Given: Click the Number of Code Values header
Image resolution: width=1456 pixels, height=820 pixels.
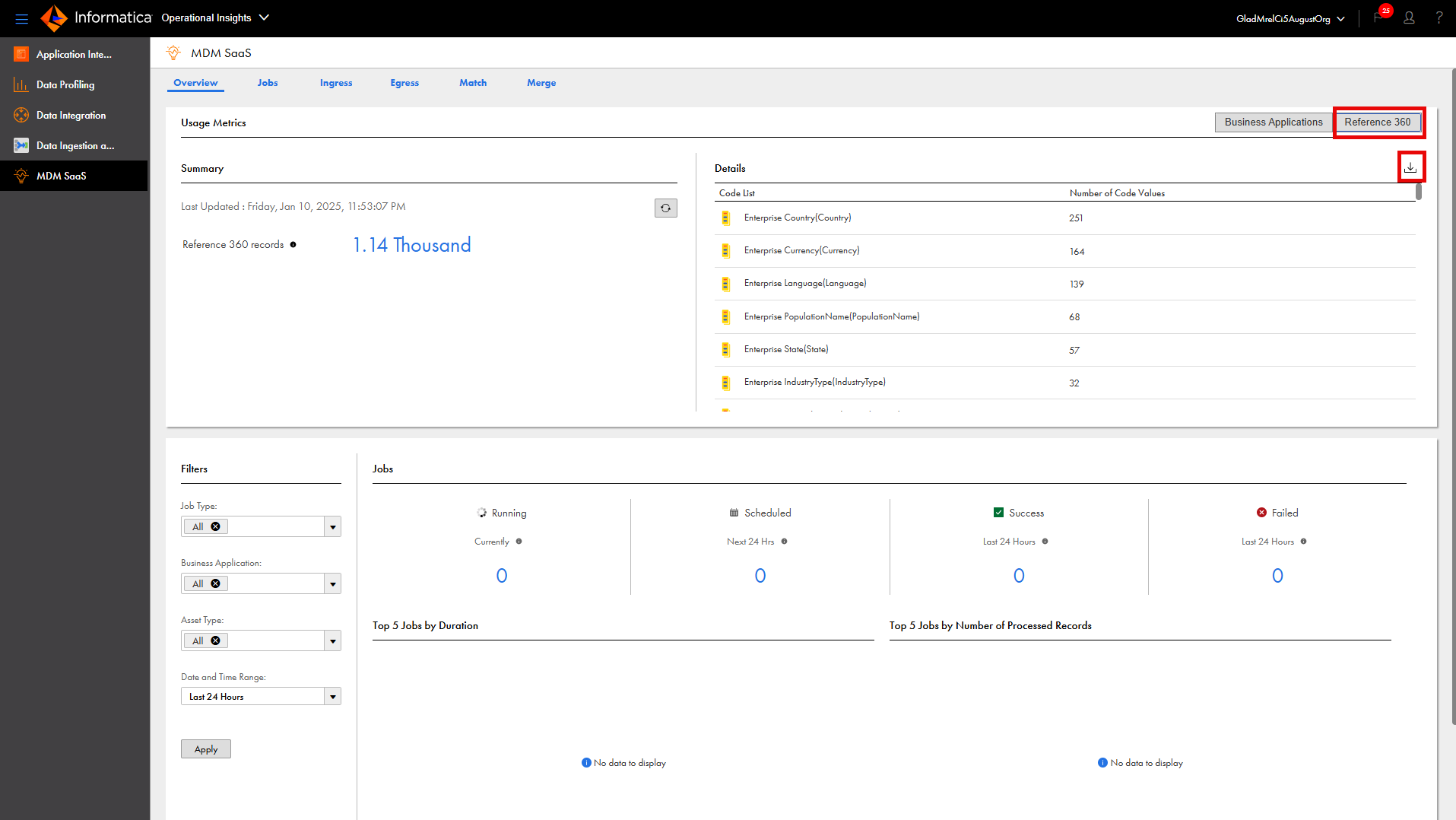Looking at the screenshot, I should pos(1117,193).
